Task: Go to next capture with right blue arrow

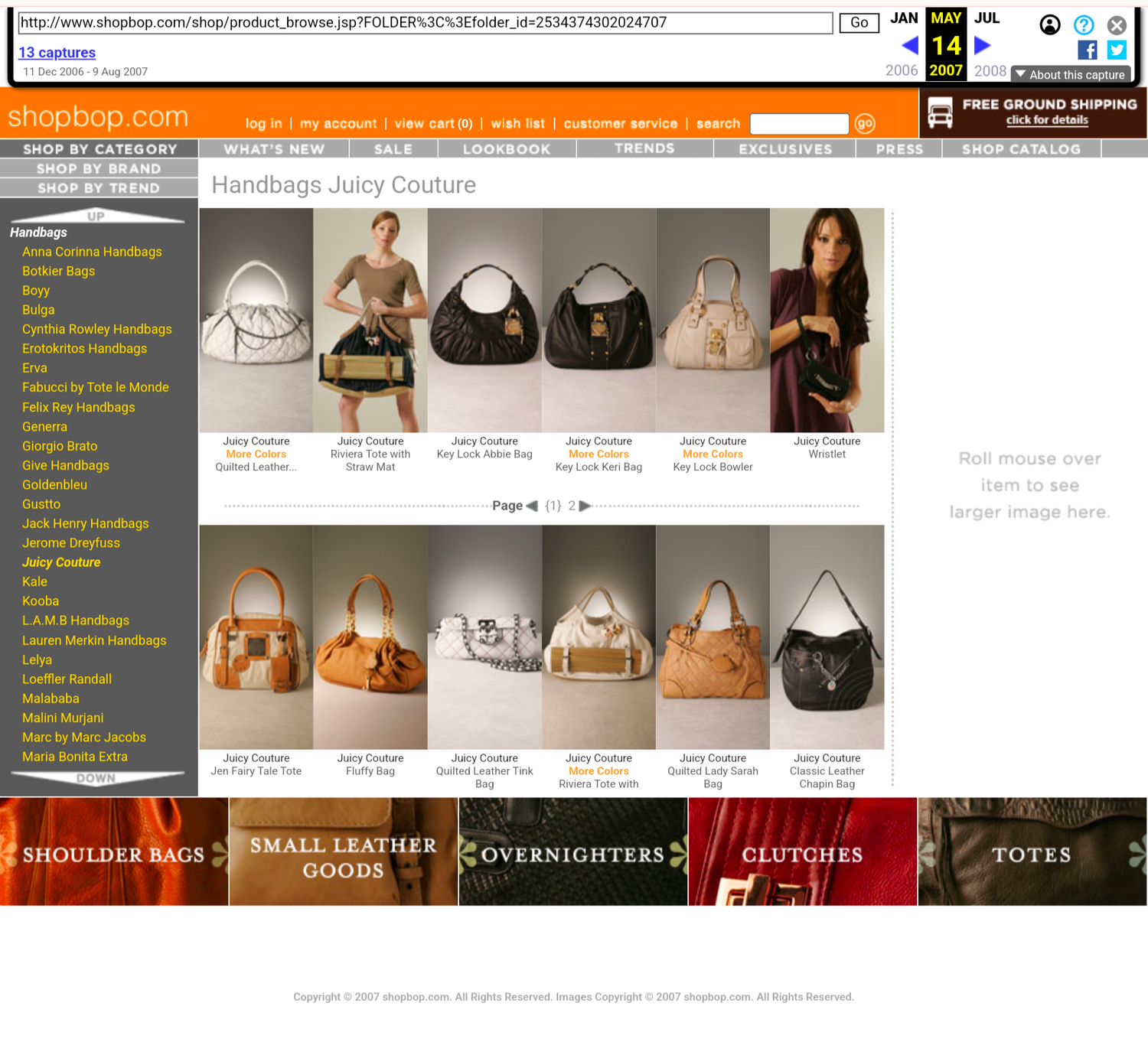Action: point(982,46)
